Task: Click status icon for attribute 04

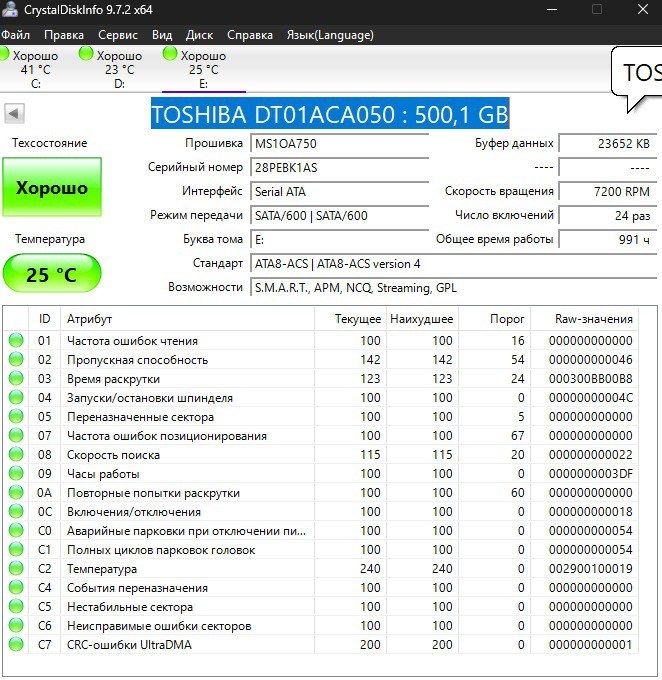Action: (x=16, y=398)
